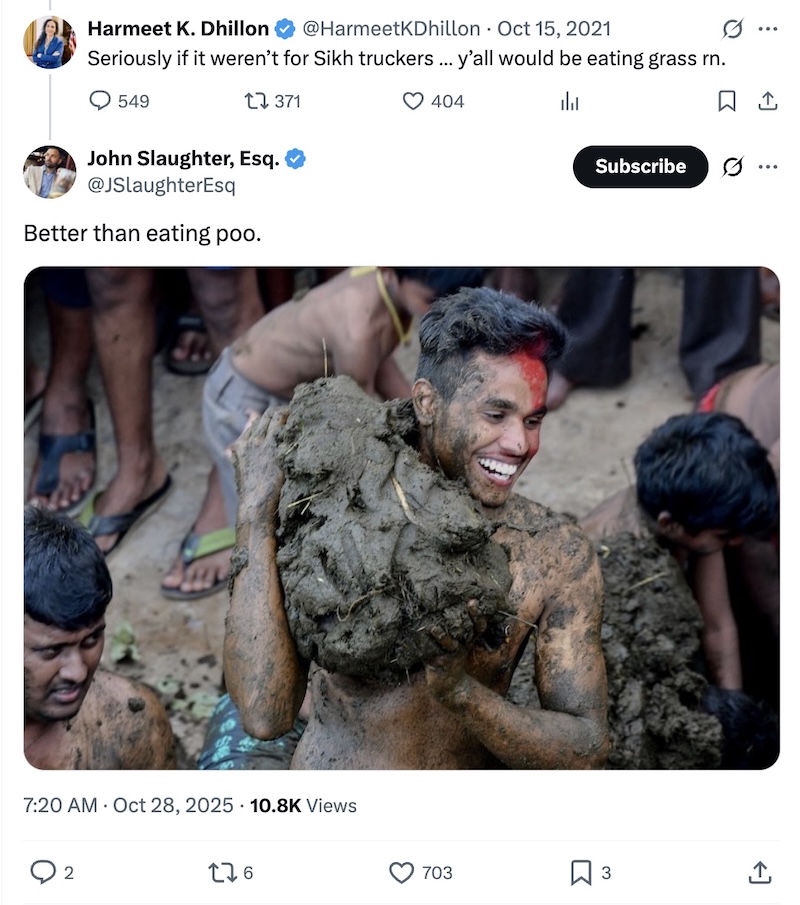Click Grok icon beside Subscribe button

click(x=732, y=167)
